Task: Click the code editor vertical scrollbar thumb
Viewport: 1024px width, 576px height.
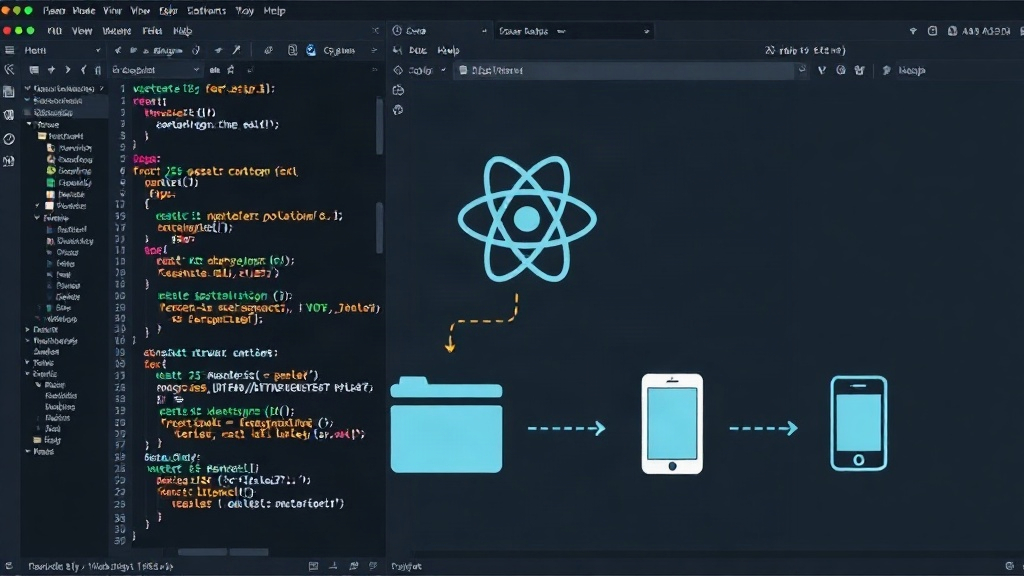Action: [379, 125]
